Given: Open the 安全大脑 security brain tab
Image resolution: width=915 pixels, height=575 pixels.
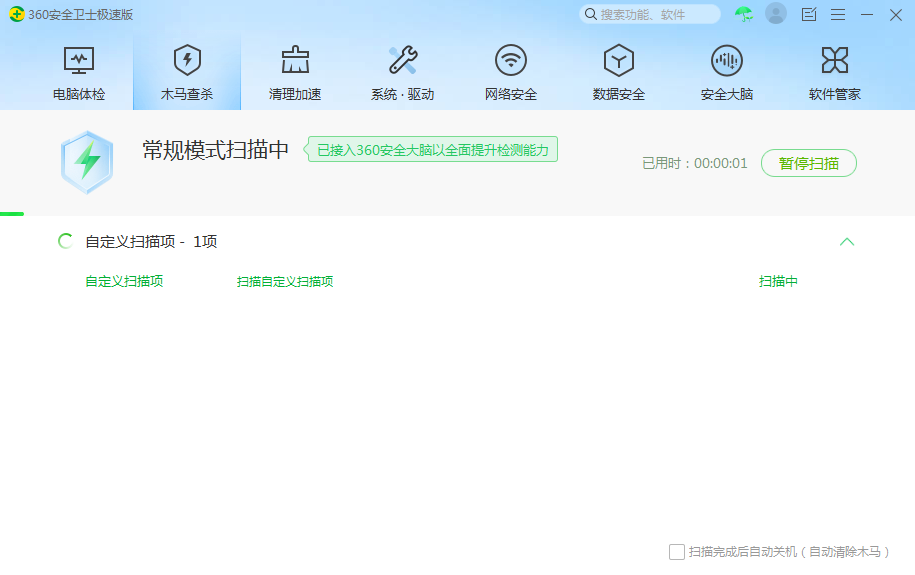Looking at the screenshot, I should pos(727,73).
